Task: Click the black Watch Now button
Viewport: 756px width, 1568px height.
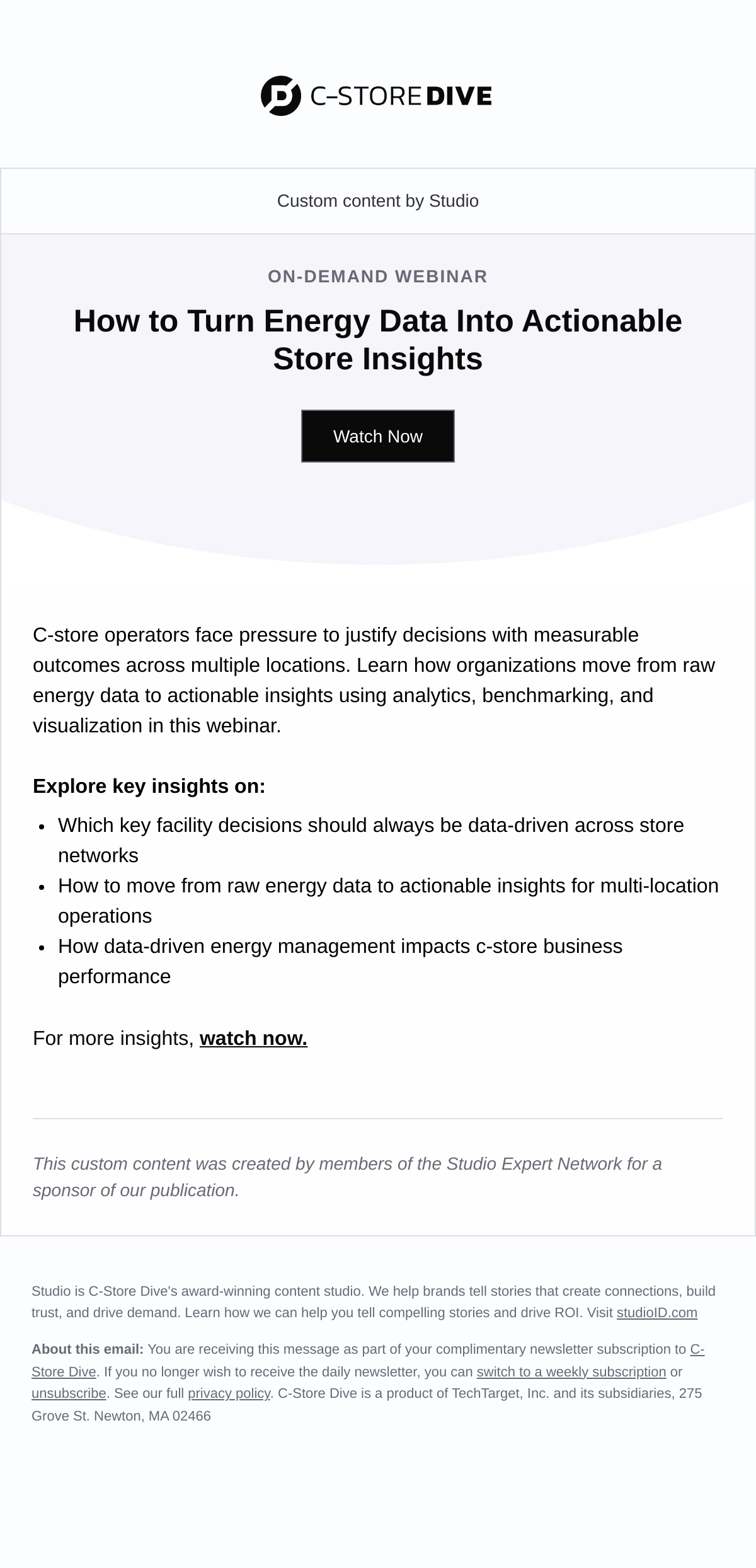Action: point(378,436)
